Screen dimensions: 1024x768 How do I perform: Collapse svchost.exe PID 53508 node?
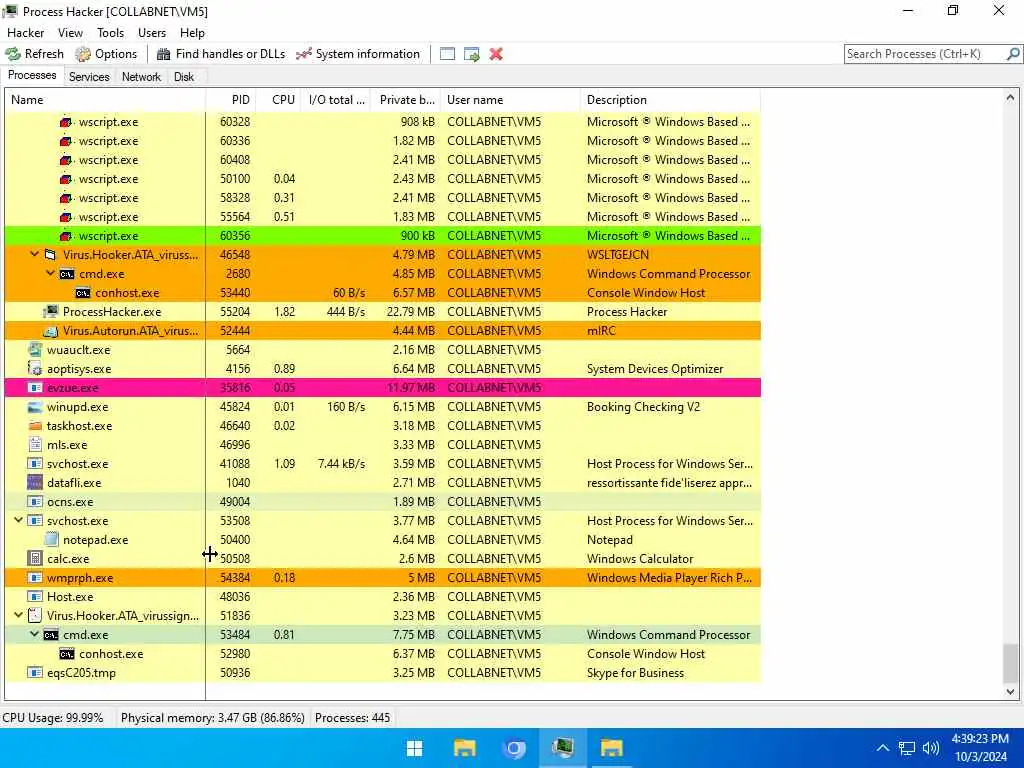click(x=18, y=520)
